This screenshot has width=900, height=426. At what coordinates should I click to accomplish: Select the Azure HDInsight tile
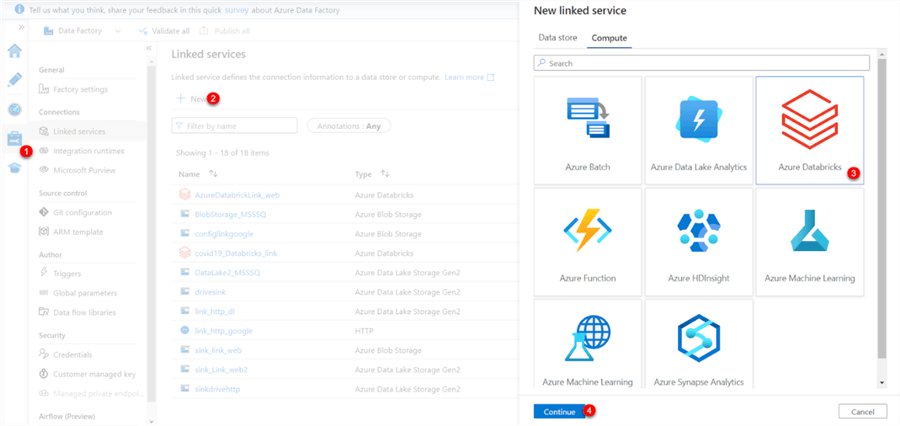(699, 242)
